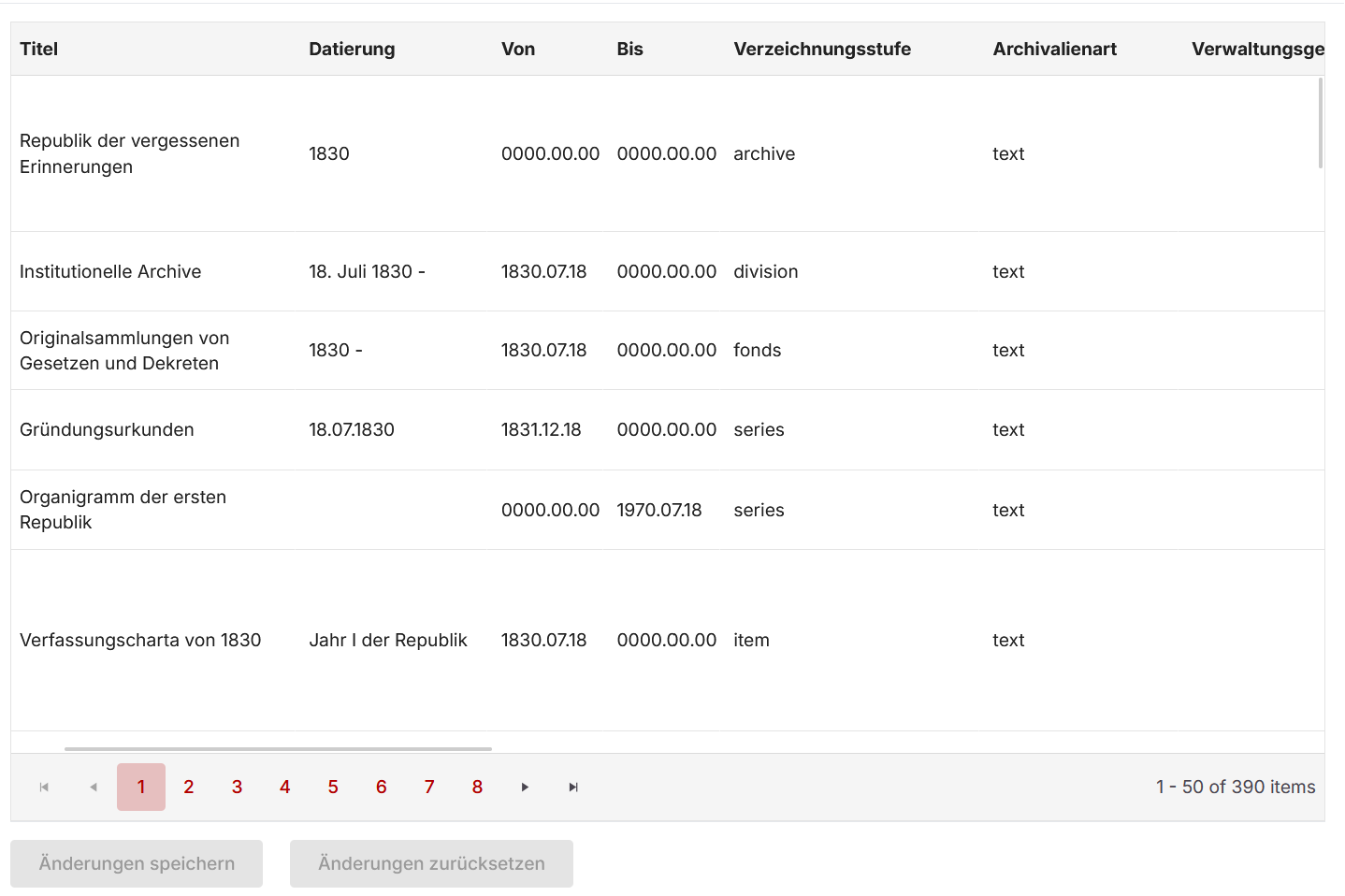This screenshot has width=1345, height=896.
Task: Select page 3 in the pagination bar
Action: 237,787
